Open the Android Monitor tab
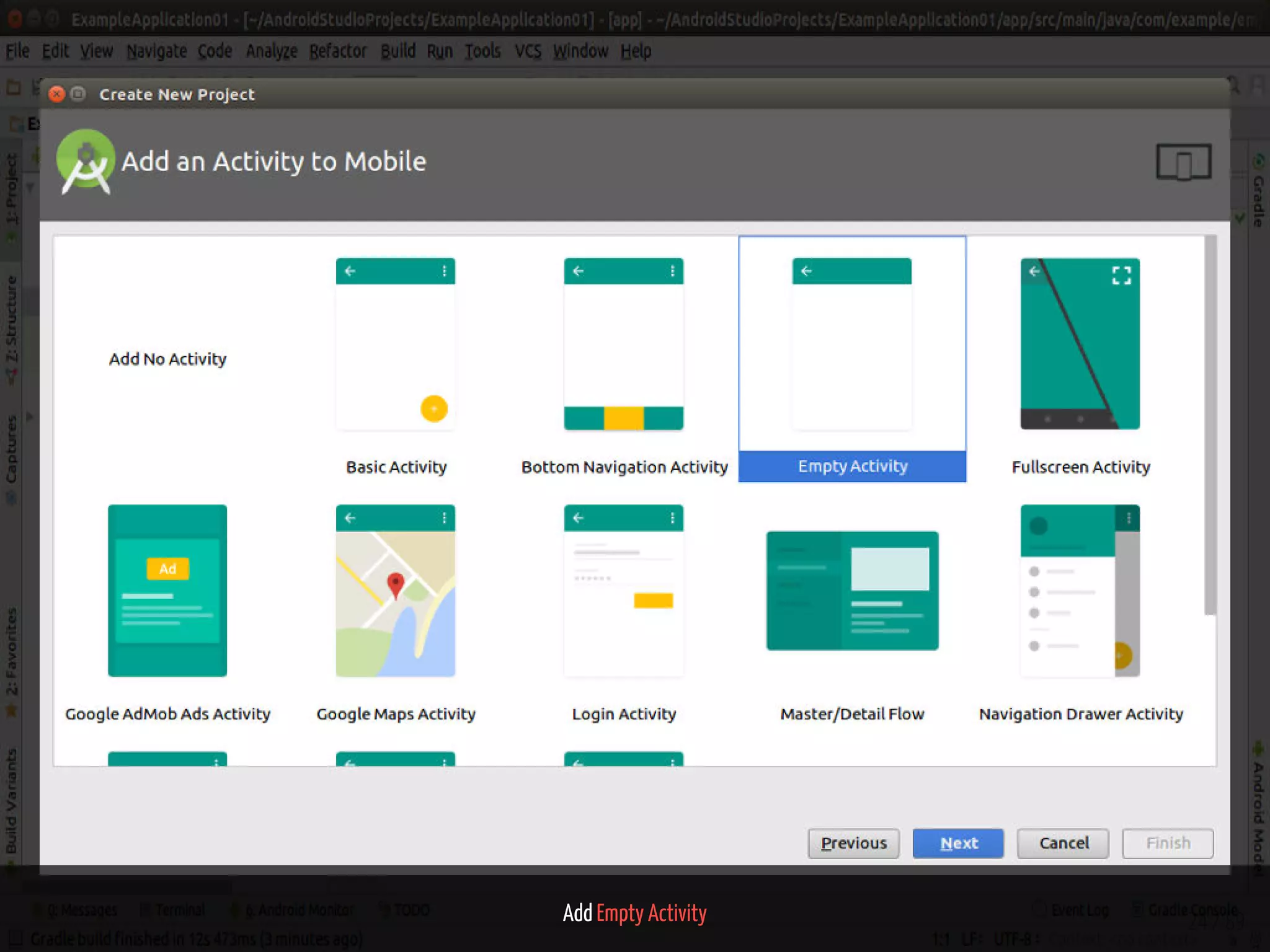This screenshot has height=952, width=1270. [x=292, y=910]
